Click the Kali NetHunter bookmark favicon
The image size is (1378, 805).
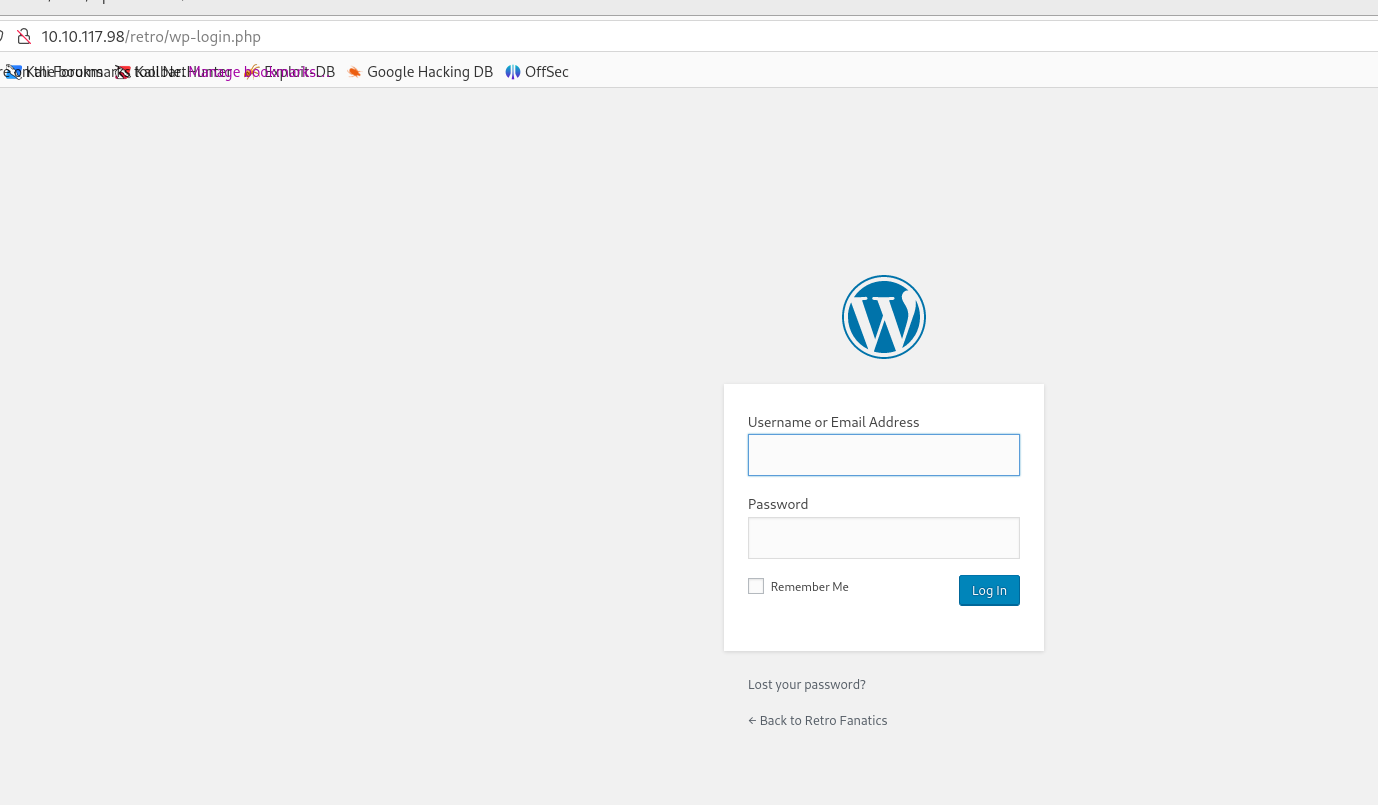coord(123,72)
